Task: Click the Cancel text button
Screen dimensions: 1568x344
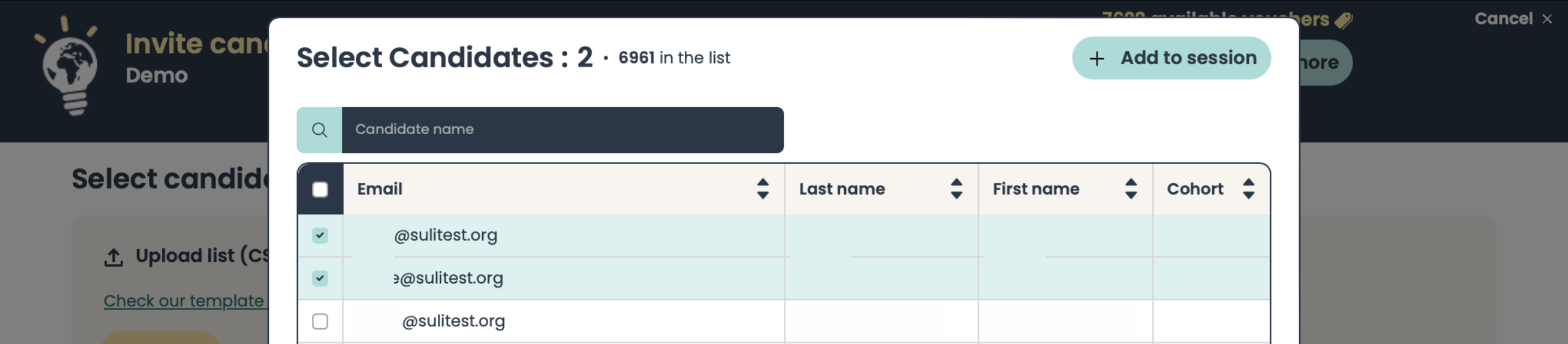Action: pyautogui.click(x=1503, y=19)
